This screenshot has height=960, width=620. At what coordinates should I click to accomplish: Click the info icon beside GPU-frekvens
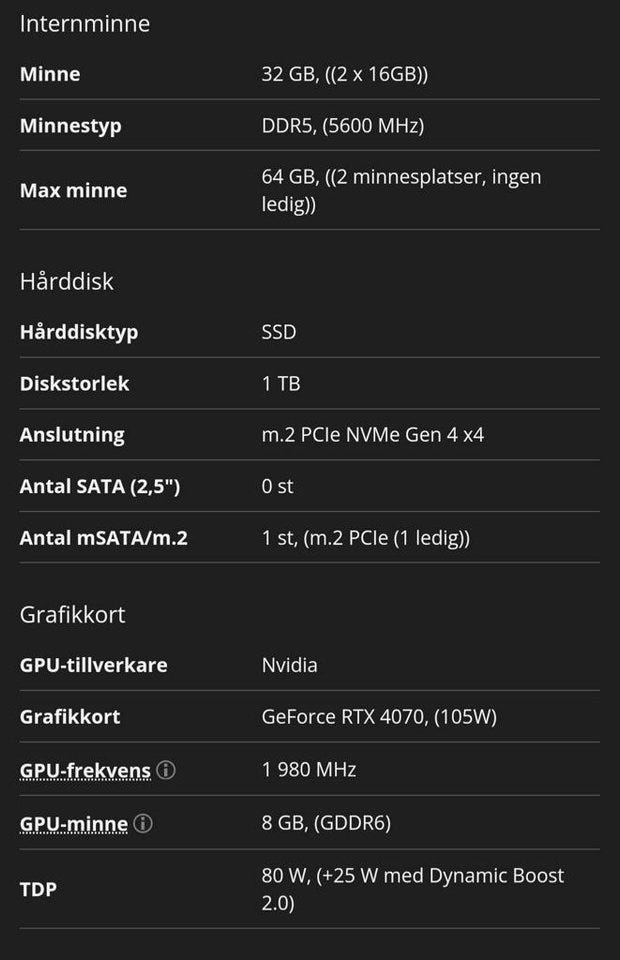(x=166, y=770)
